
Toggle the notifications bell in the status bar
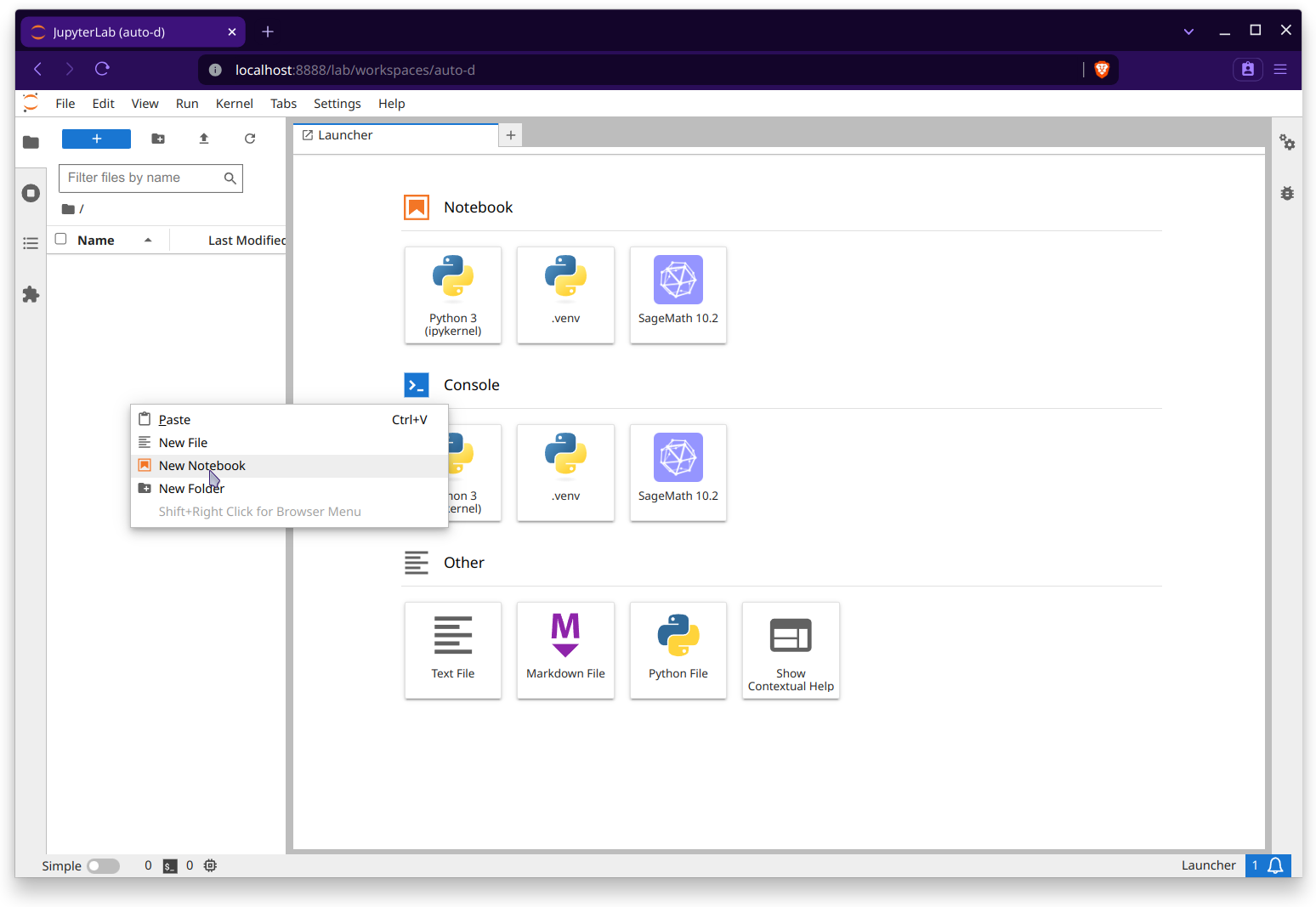pyautogui.click(x=1275, y=865)
